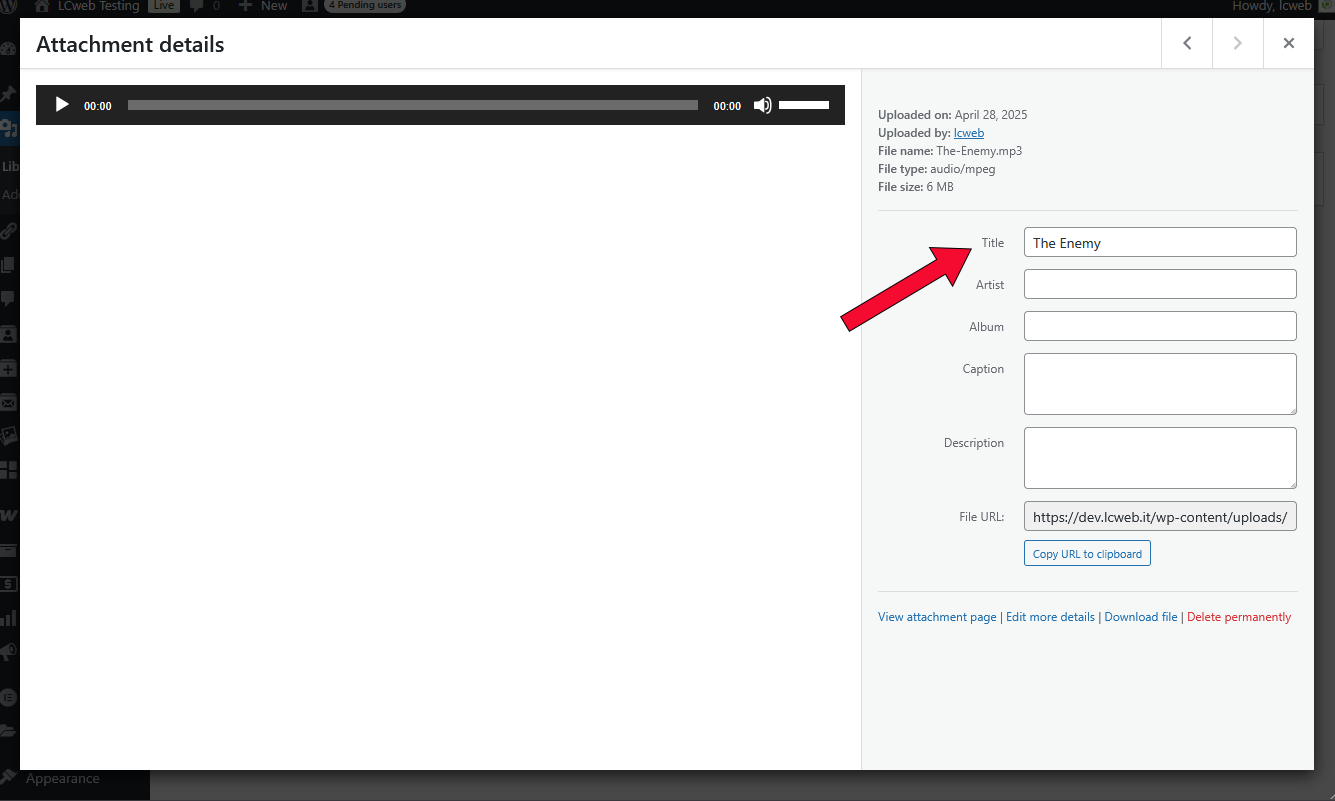Click inside the Caption text area
Image resolution: width=1335 pixels, height=801 pixels.
click(x=1159, y=383)
